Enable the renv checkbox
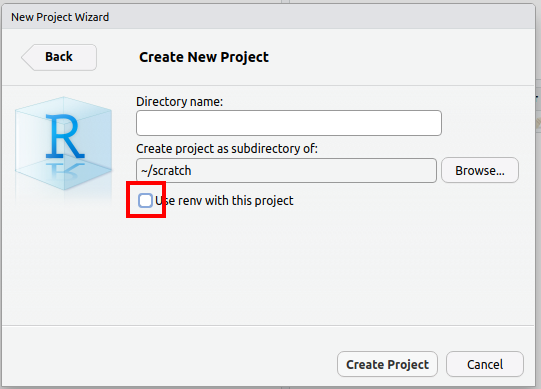This screenshot has width=541, height=389. coord(145,201)
